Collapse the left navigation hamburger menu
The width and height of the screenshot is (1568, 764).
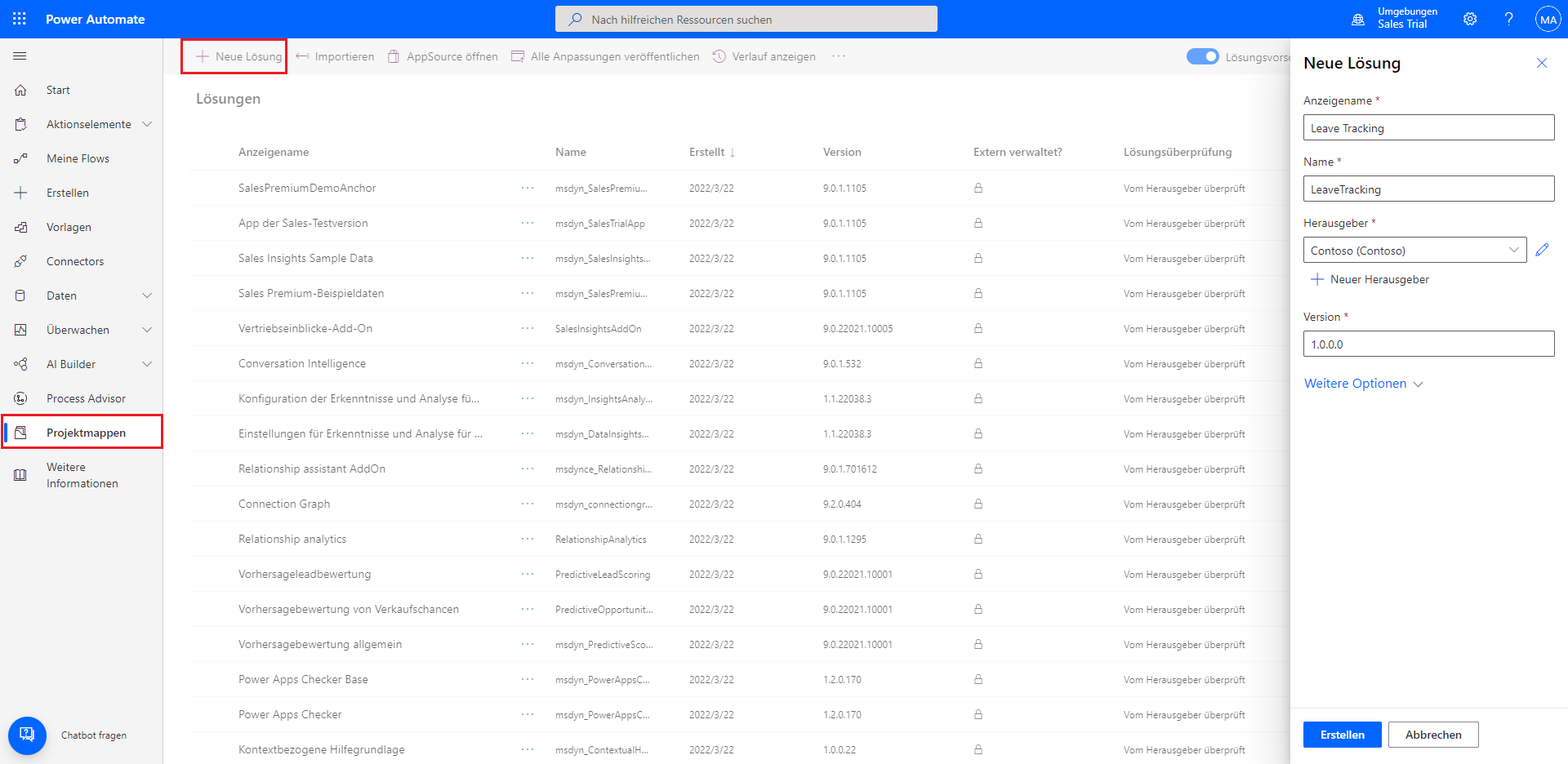point(20,56)
